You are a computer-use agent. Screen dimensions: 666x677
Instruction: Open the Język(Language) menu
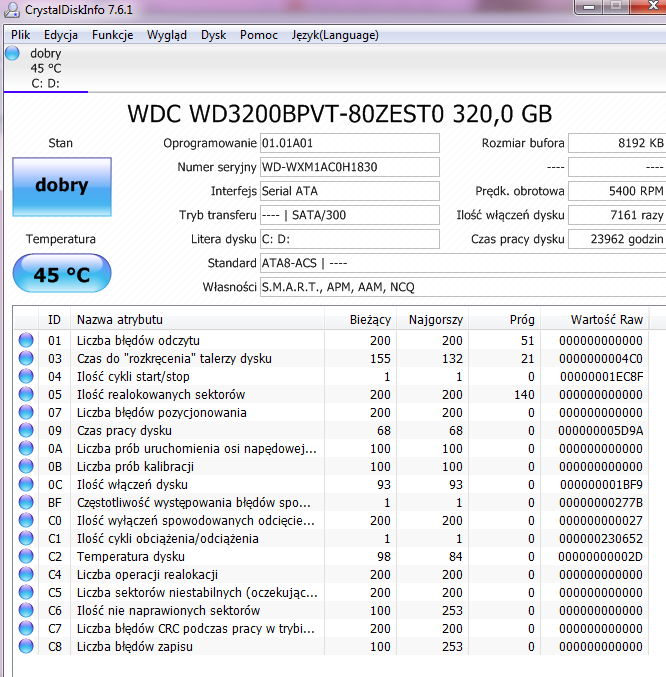point(335,35)
